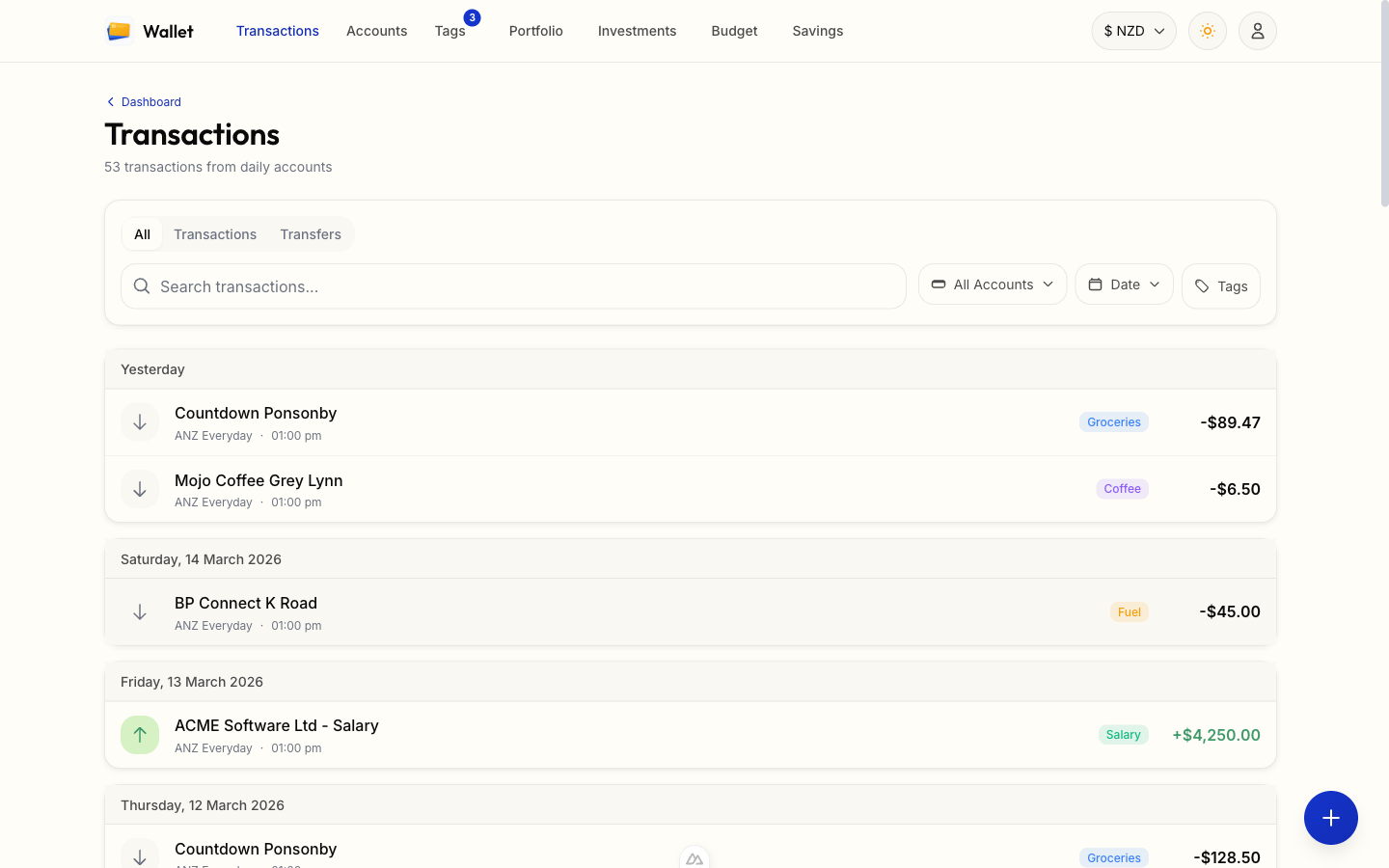Click the expense arrow on BP Connect K Road

(140, 611)
